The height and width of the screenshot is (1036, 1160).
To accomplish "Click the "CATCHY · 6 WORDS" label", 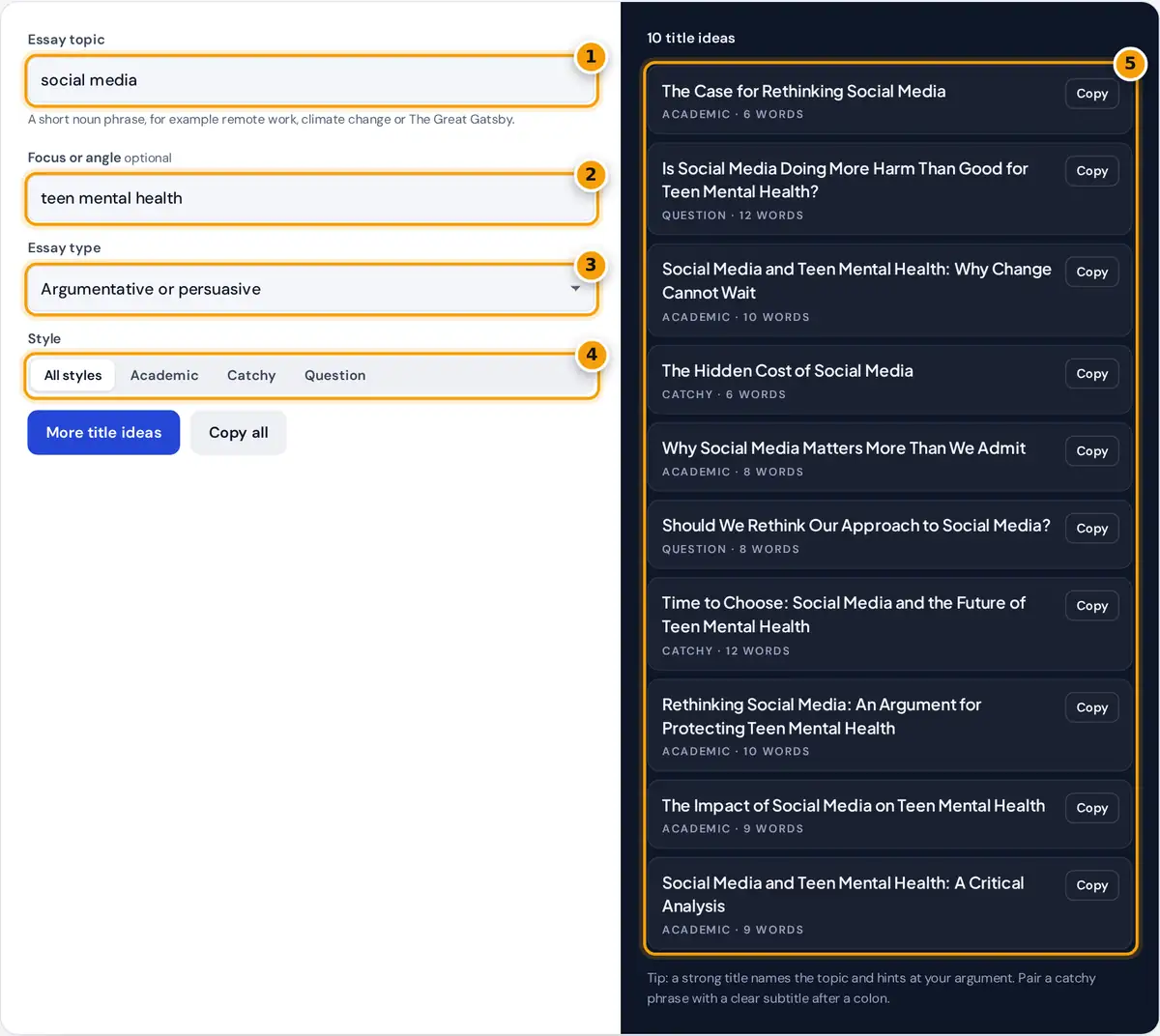I will tap(724, 394).
